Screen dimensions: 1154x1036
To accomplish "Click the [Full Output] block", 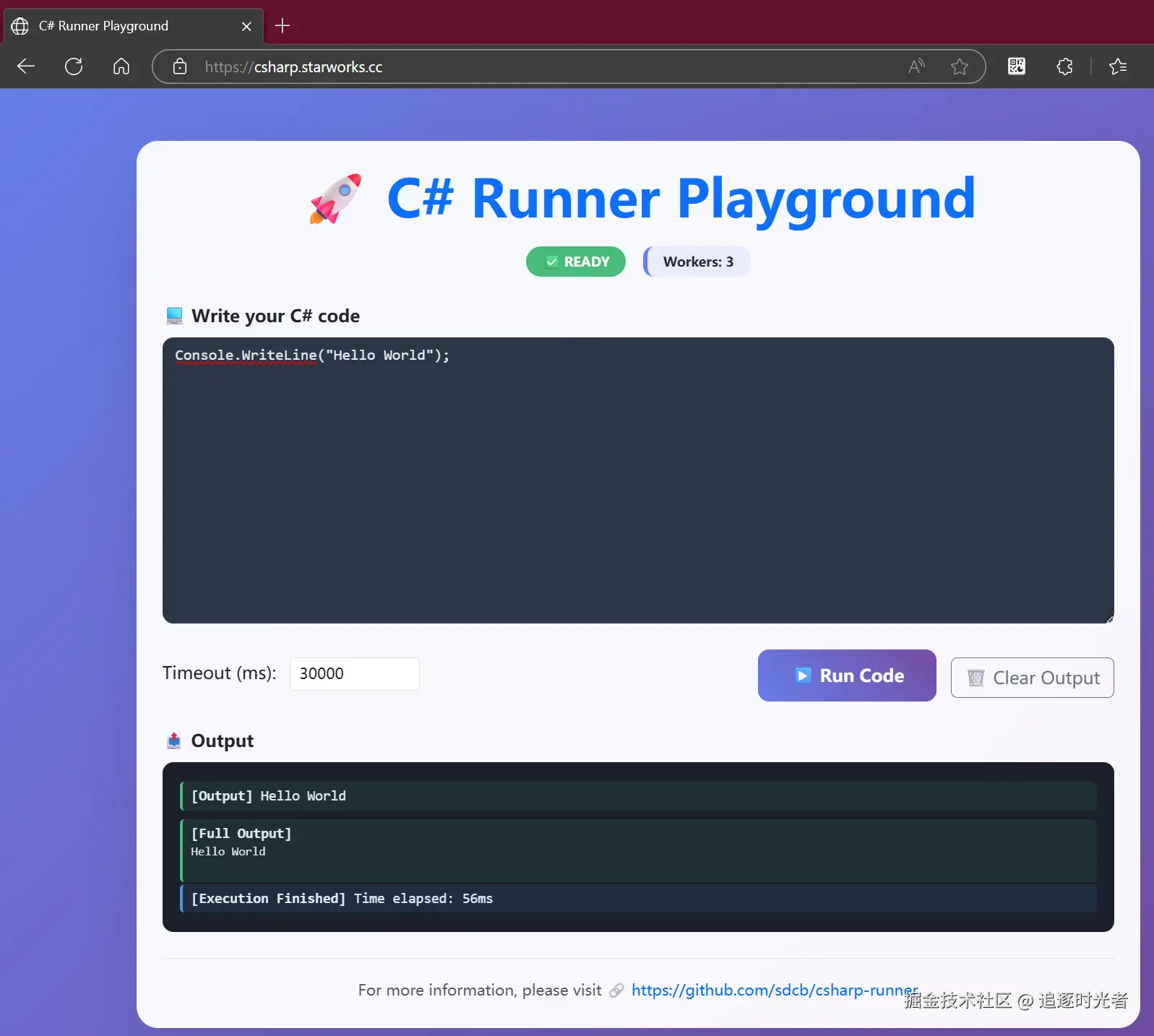I will 638,850.
